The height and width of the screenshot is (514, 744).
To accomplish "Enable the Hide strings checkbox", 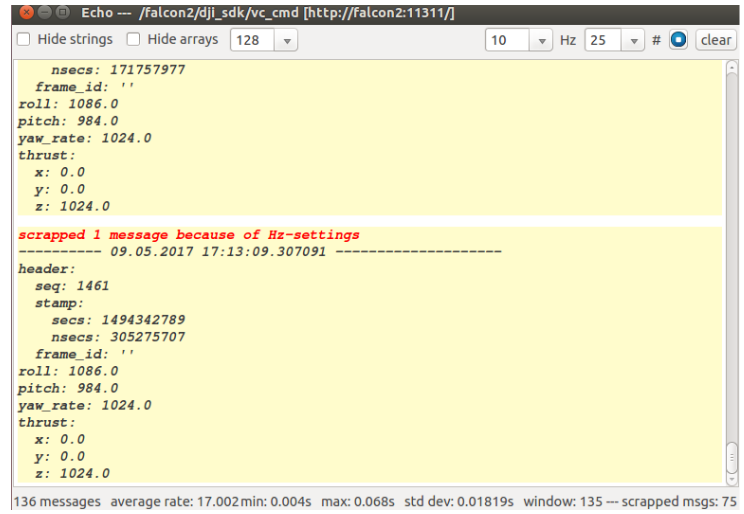I will tap(24, 39).
